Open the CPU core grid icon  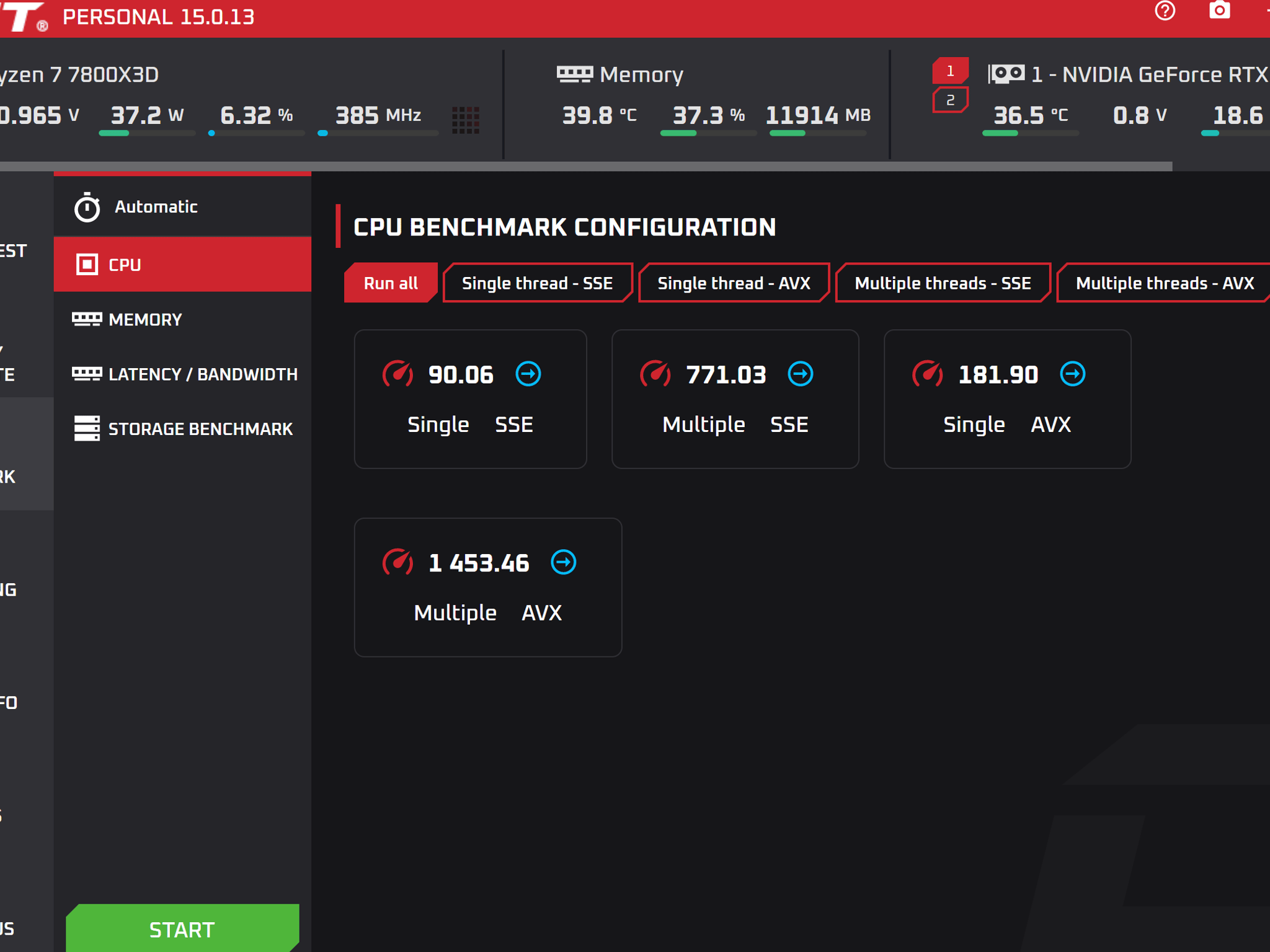(465, 120)
